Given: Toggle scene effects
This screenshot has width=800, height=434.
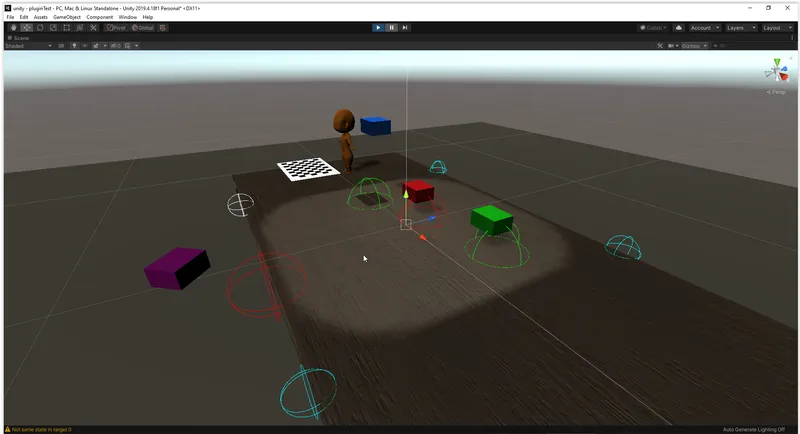Looking at the screenshot, I should (96, 46).
